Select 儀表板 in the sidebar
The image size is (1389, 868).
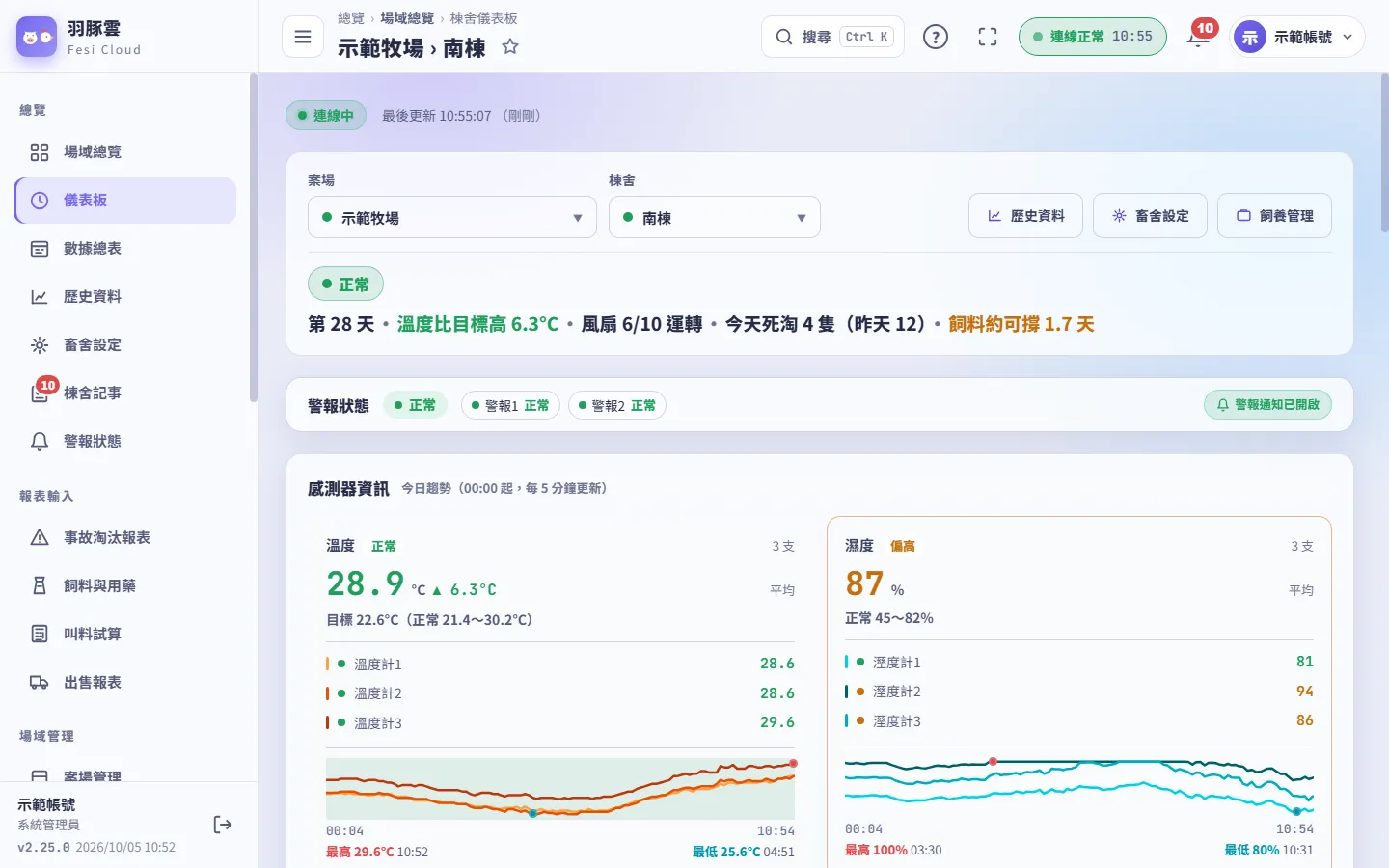coord(125,200)
